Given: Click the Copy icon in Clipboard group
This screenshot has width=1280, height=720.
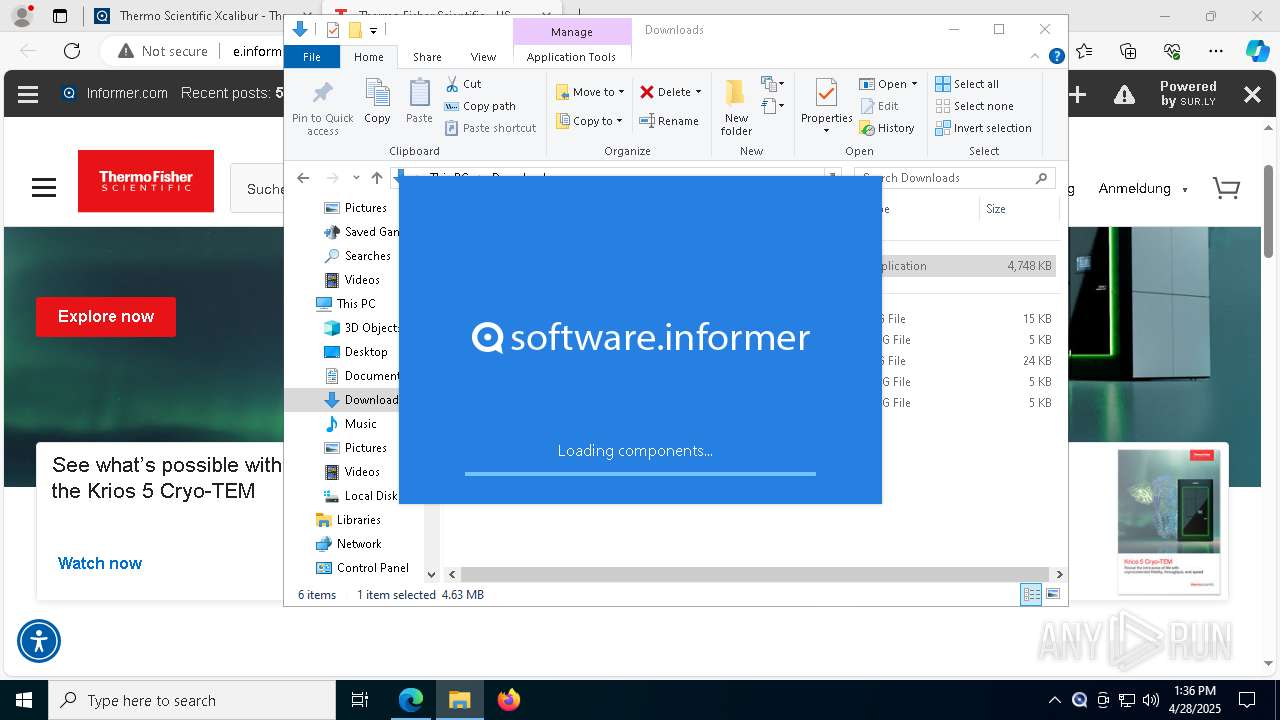Looking at the screenshot, I should pos(377,101).
